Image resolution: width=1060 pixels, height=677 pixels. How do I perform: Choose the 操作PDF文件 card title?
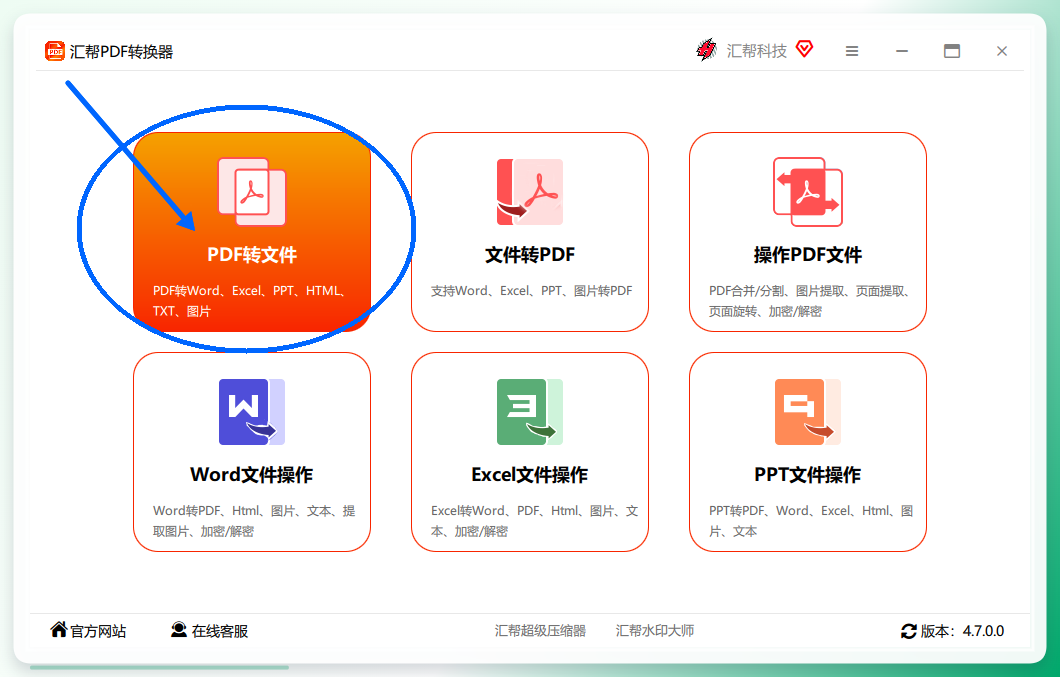click(808, 255)
